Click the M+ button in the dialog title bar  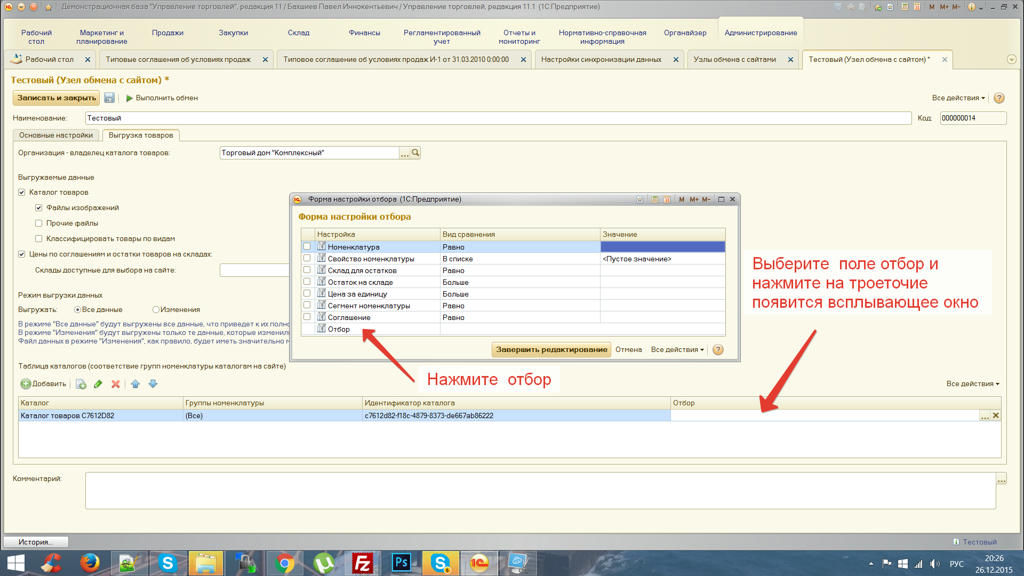(694, 199)
